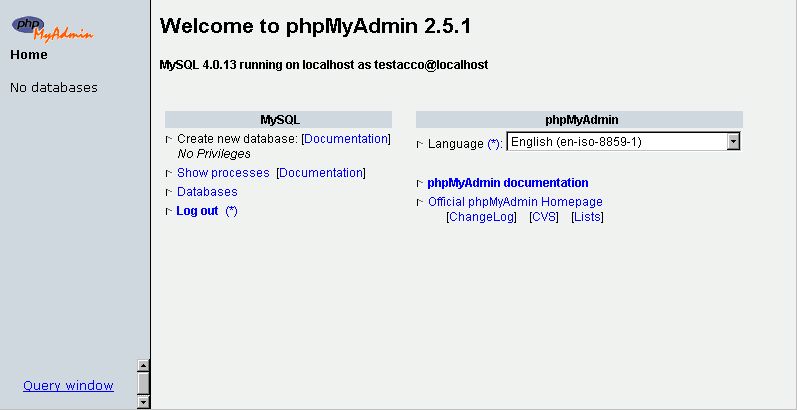This screenshot has width=797, height=410.
Task: Click the sidebar scrollbar down arrow
Action: click(x=144, y=402)
